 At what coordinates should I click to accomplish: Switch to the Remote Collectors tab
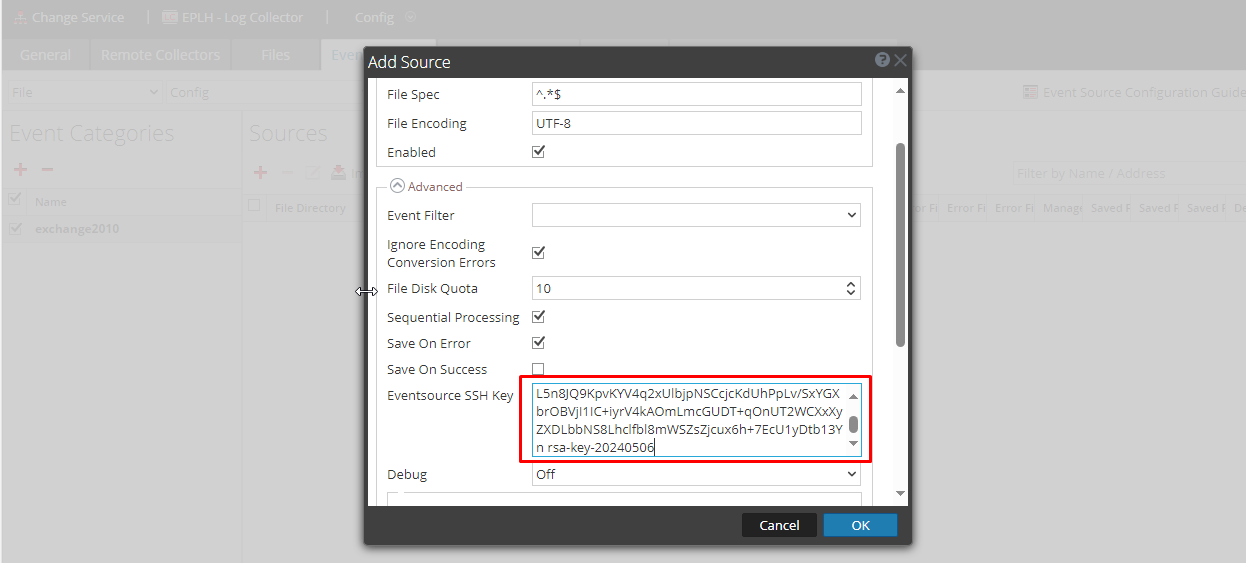point(160,55)
